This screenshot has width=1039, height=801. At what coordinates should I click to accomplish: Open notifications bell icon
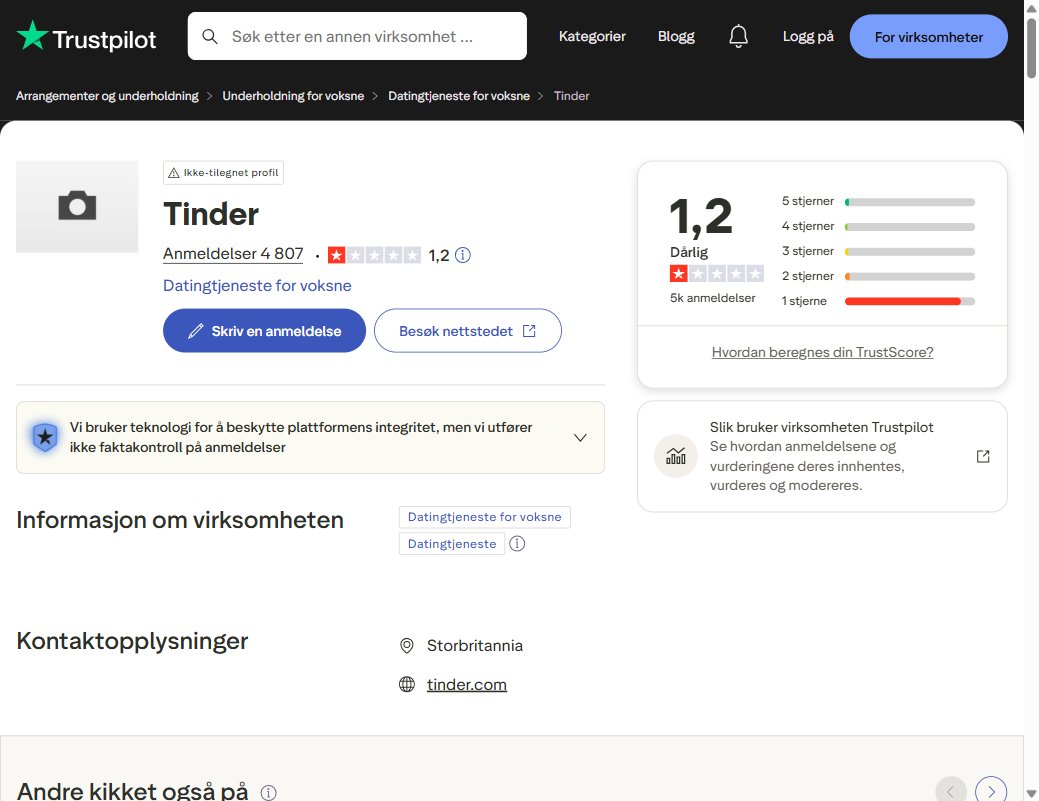click(x=738, y=36)
